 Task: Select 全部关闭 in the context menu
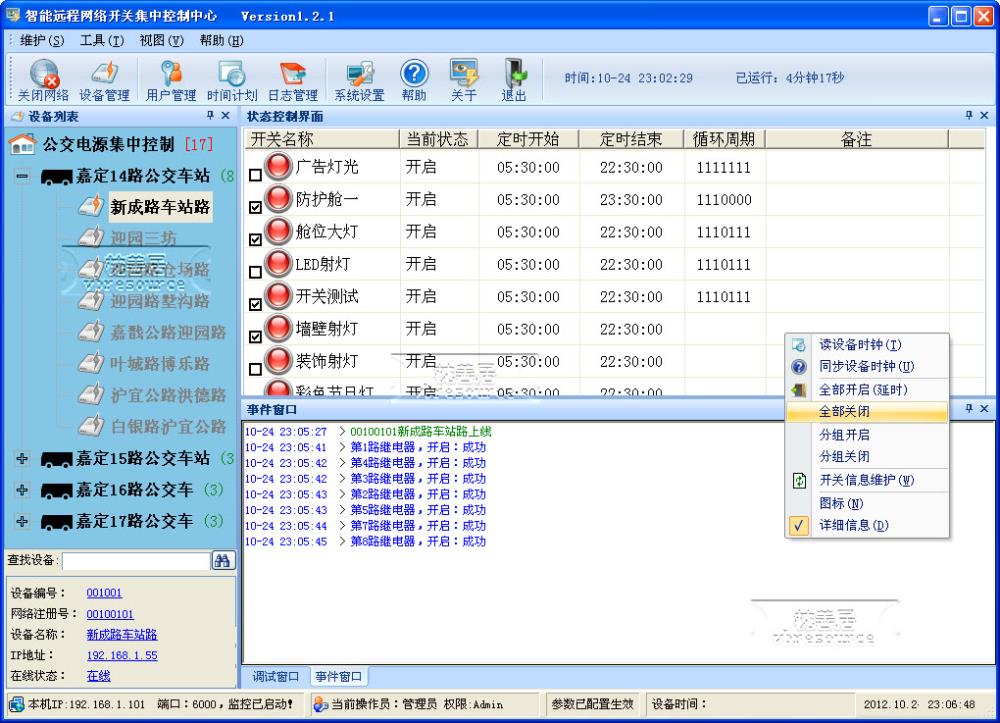[x=844, y=412]
